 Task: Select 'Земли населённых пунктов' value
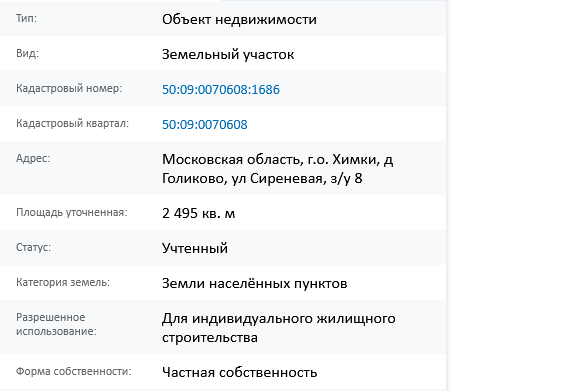254,283
